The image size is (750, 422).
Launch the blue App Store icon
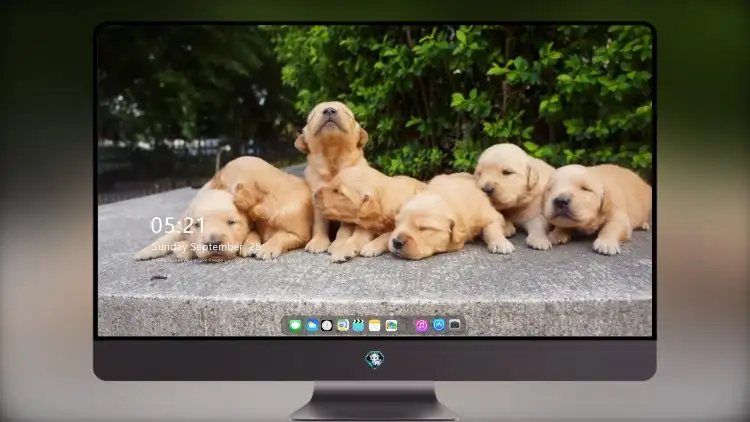click(x=439, y=325)
